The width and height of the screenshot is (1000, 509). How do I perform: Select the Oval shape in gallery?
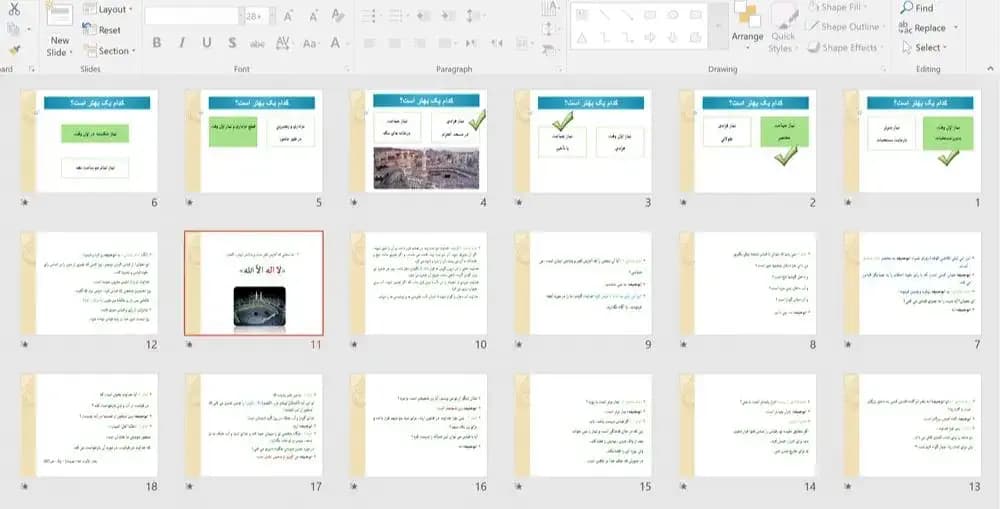pos(673,15)
